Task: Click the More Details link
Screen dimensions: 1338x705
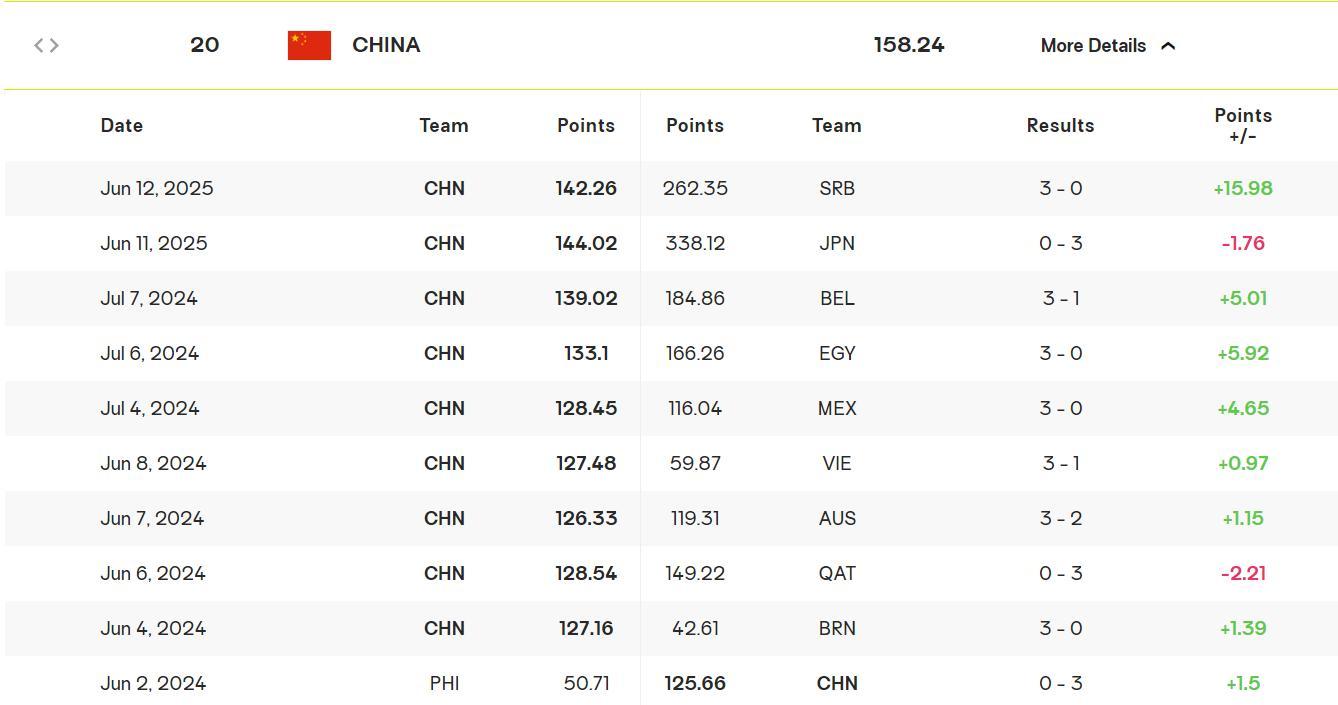Action: pyautogui.click(x=1093, y=46)
